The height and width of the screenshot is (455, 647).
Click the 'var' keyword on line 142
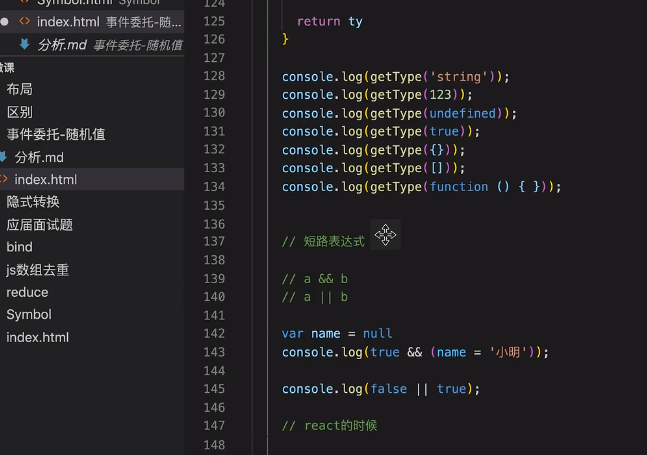(293, 333)
